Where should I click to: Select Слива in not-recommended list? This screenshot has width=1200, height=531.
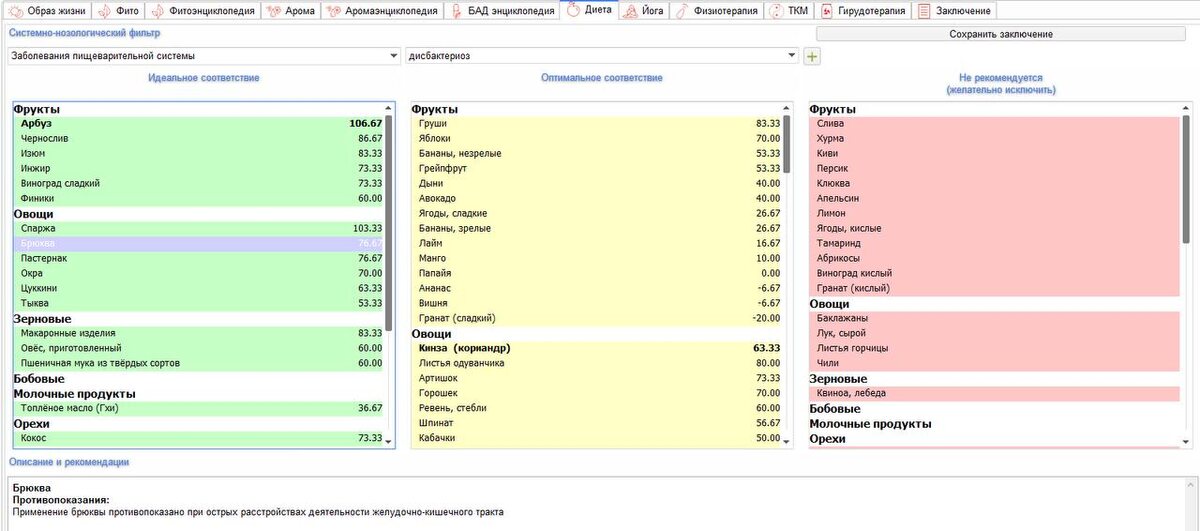pyautogui.click(x=995, y=124)
